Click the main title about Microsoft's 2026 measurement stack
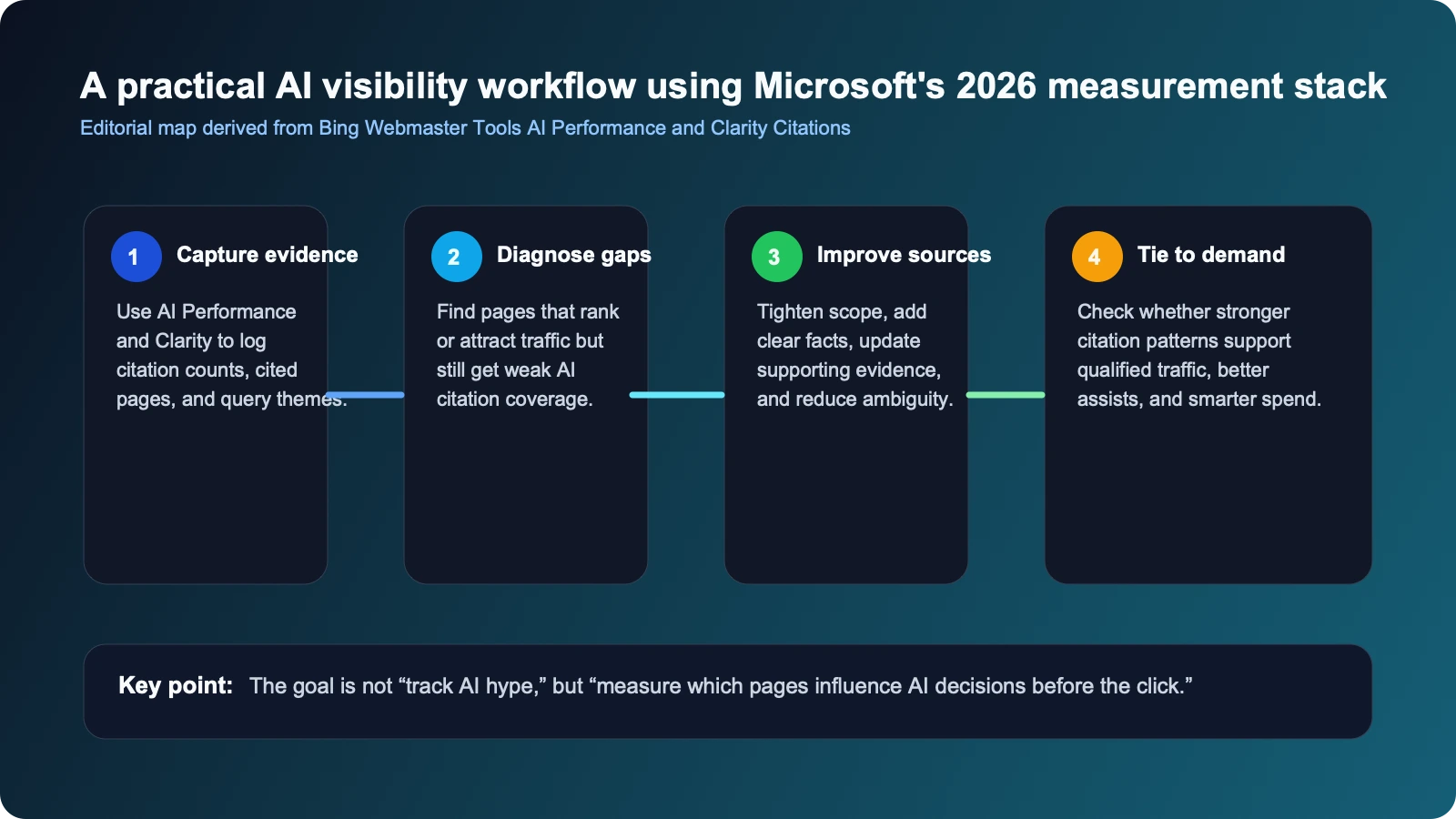 [733, 86]
